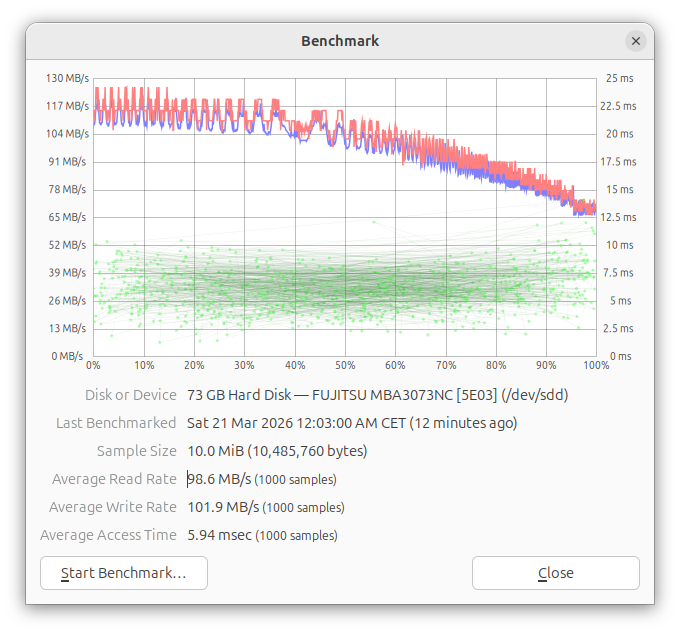
Task: Click the Benchmark title bar text
Action: point(340,41)
